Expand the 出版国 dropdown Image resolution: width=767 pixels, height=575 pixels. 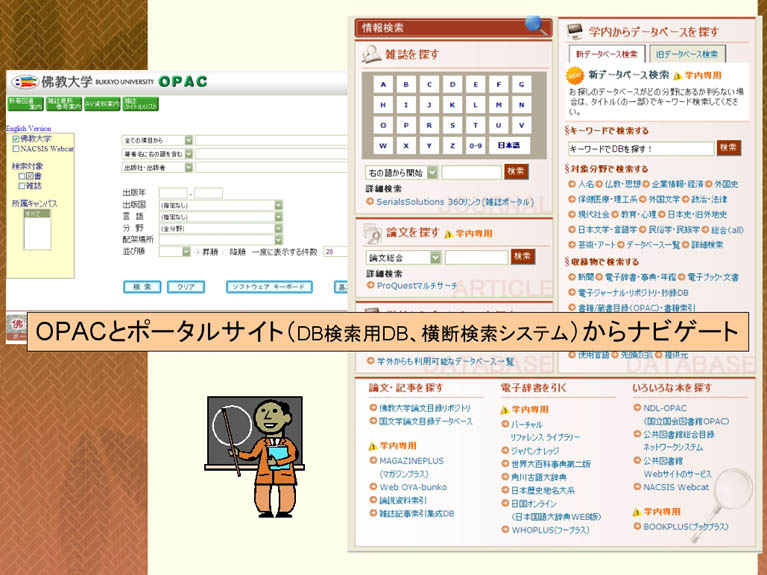coord(221,205)
